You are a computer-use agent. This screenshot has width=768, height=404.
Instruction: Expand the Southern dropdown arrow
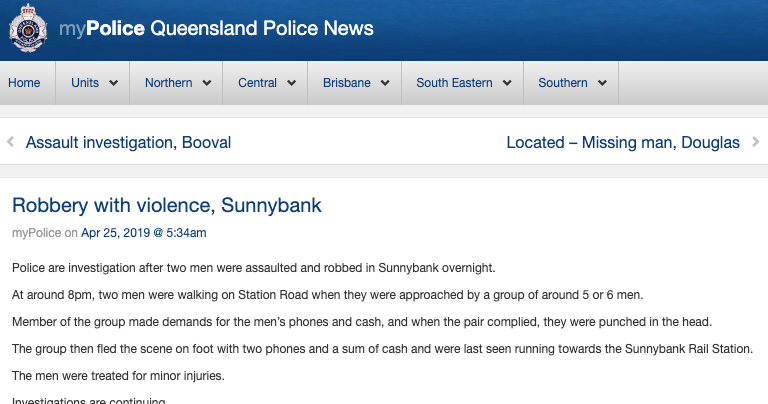click(602, 83)
